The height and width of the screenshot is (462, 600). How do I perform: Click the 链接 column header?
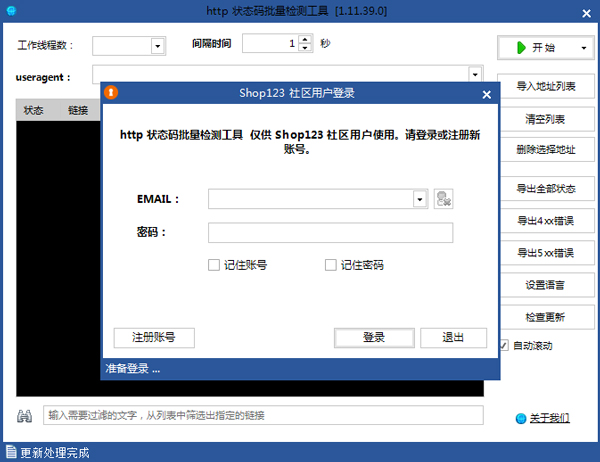pos(78,110)
